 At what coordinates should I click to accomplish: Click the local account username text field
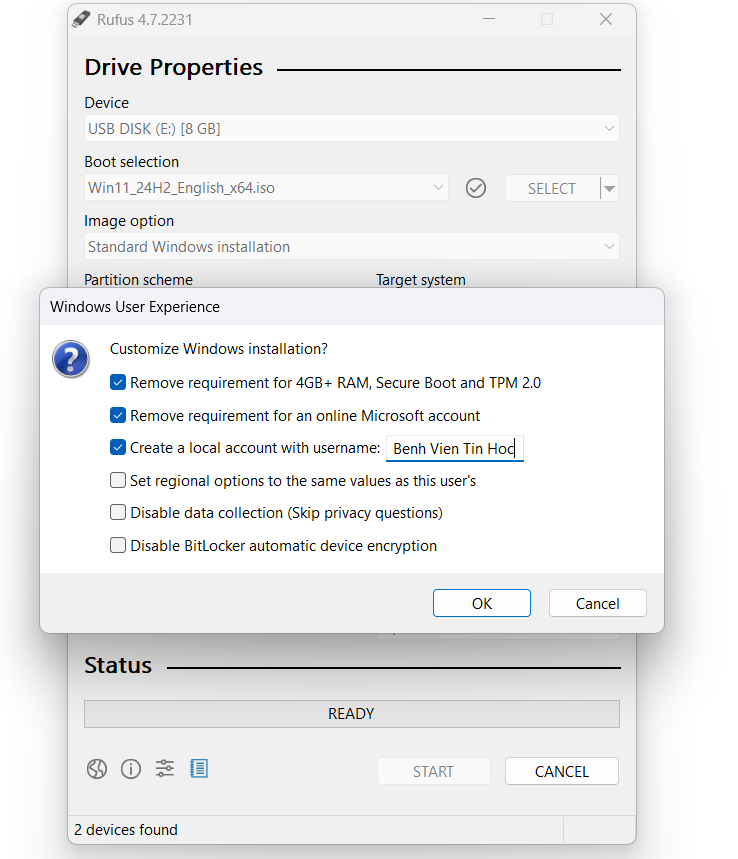click(455, 449)
